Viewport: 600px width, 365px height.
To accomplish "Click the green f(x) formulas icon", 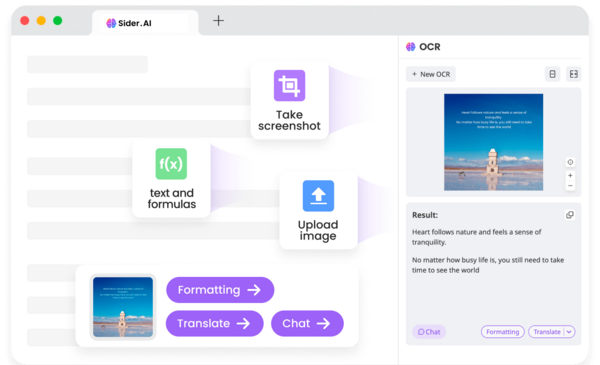I will (171, 164).
